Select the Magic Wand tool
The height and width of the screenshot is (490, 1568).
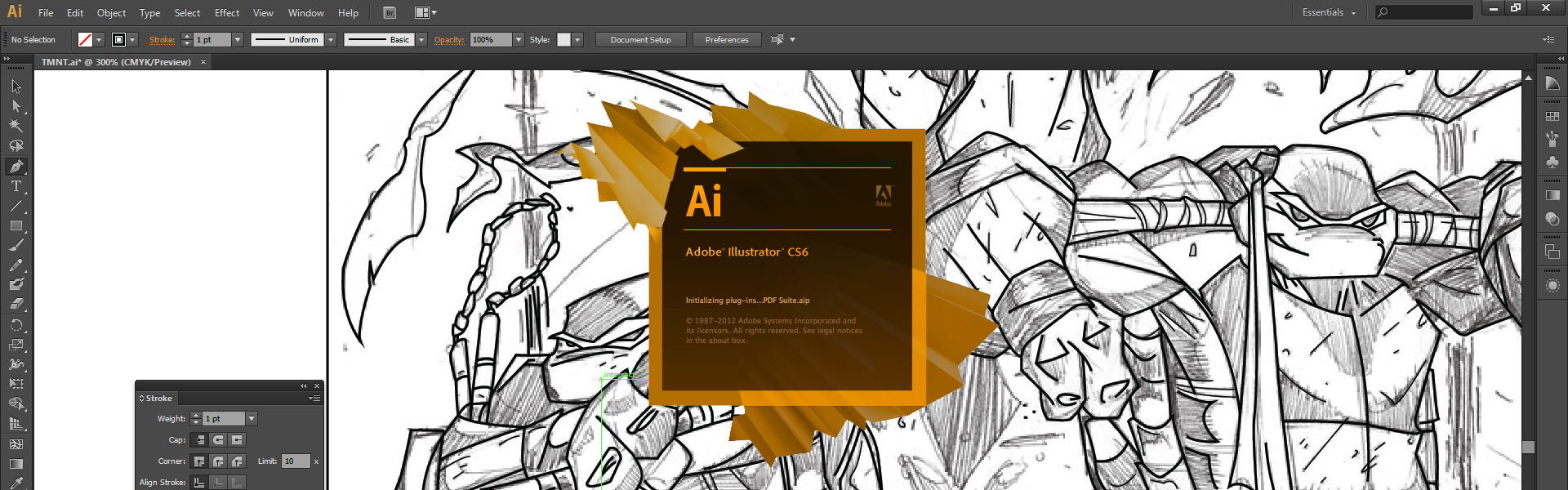(16, 126)
